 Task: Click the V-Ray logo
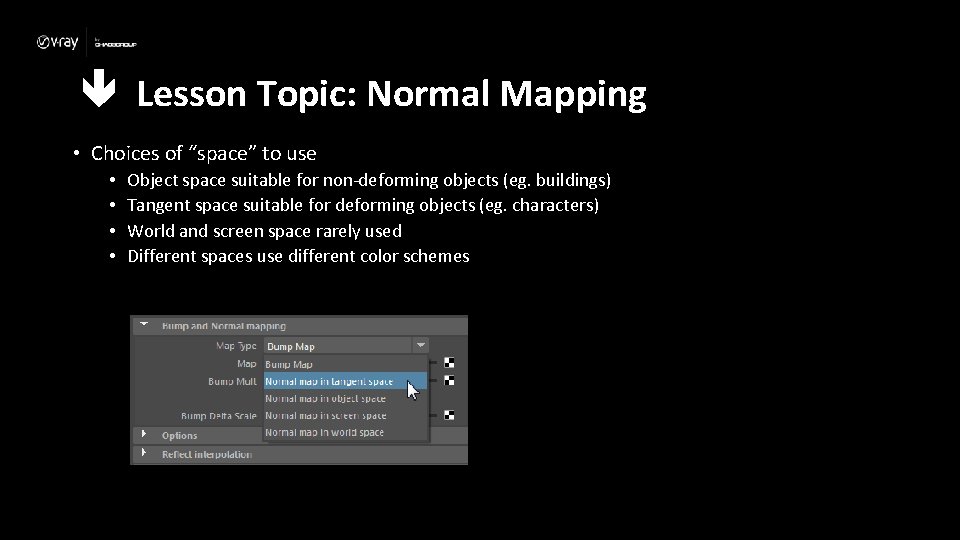click(58, 42)
